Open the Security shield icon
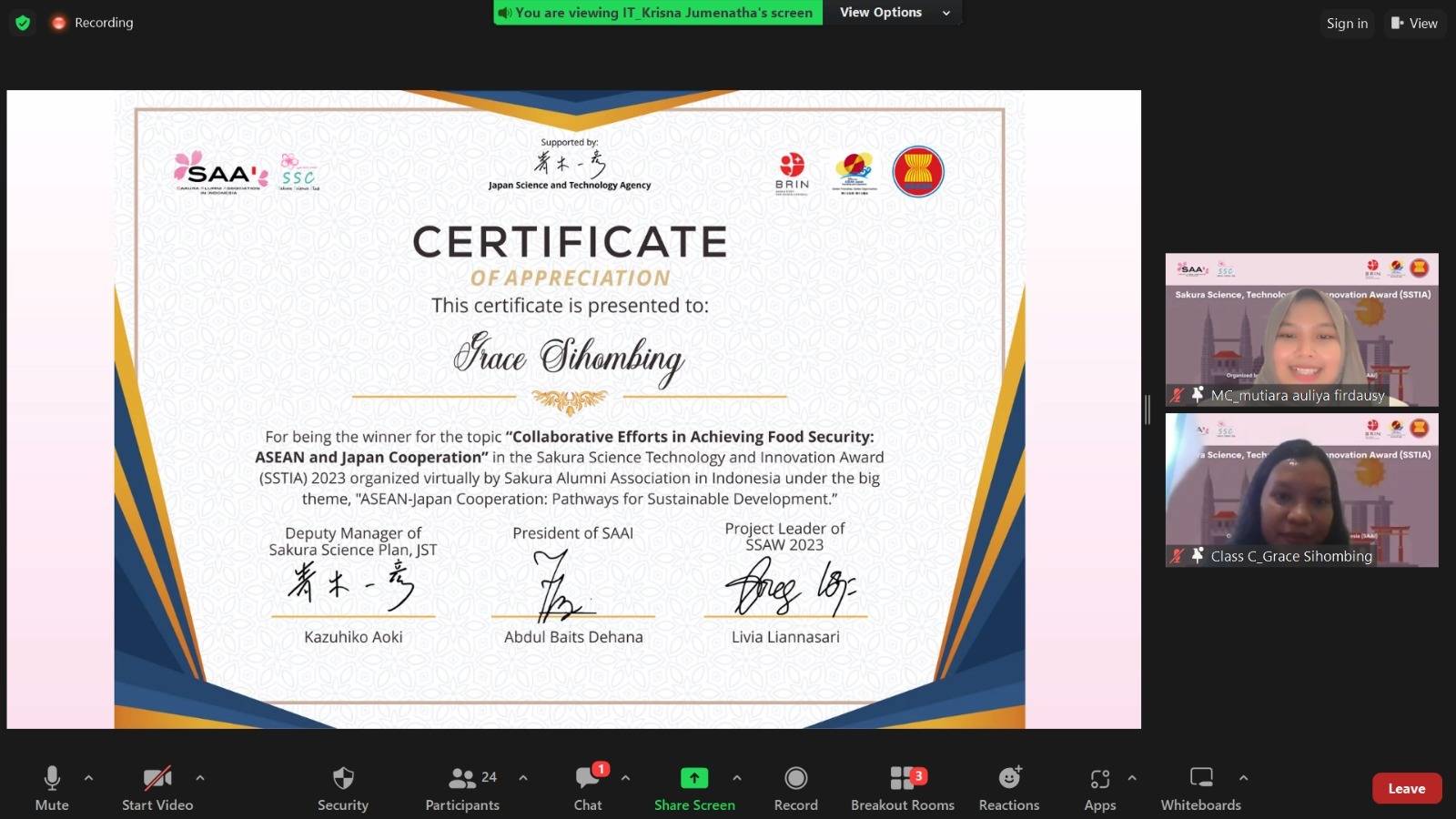 (x=343, y=779)
